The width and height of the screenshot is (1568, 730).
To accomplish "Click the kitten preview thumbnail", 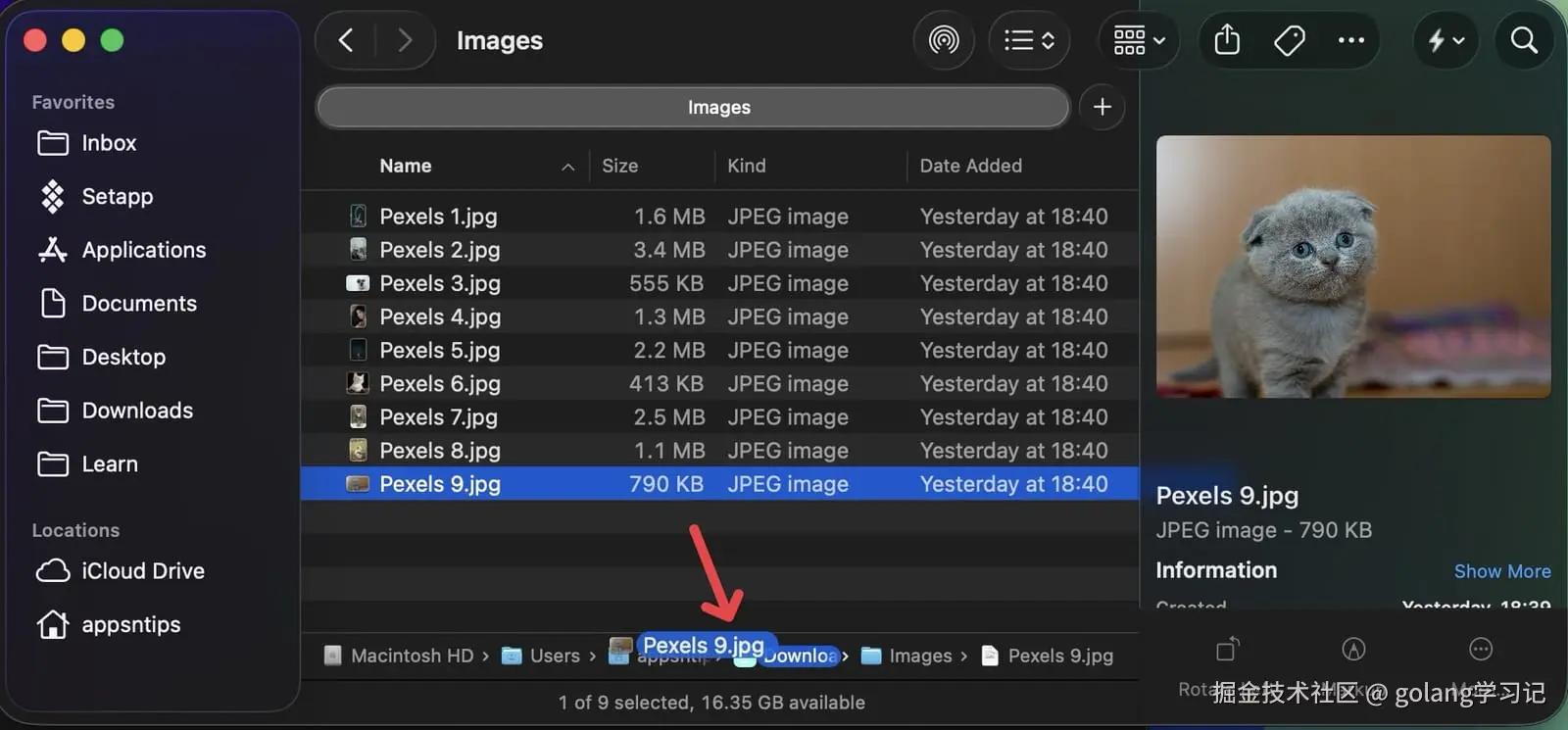I will tap(1352, 266).
